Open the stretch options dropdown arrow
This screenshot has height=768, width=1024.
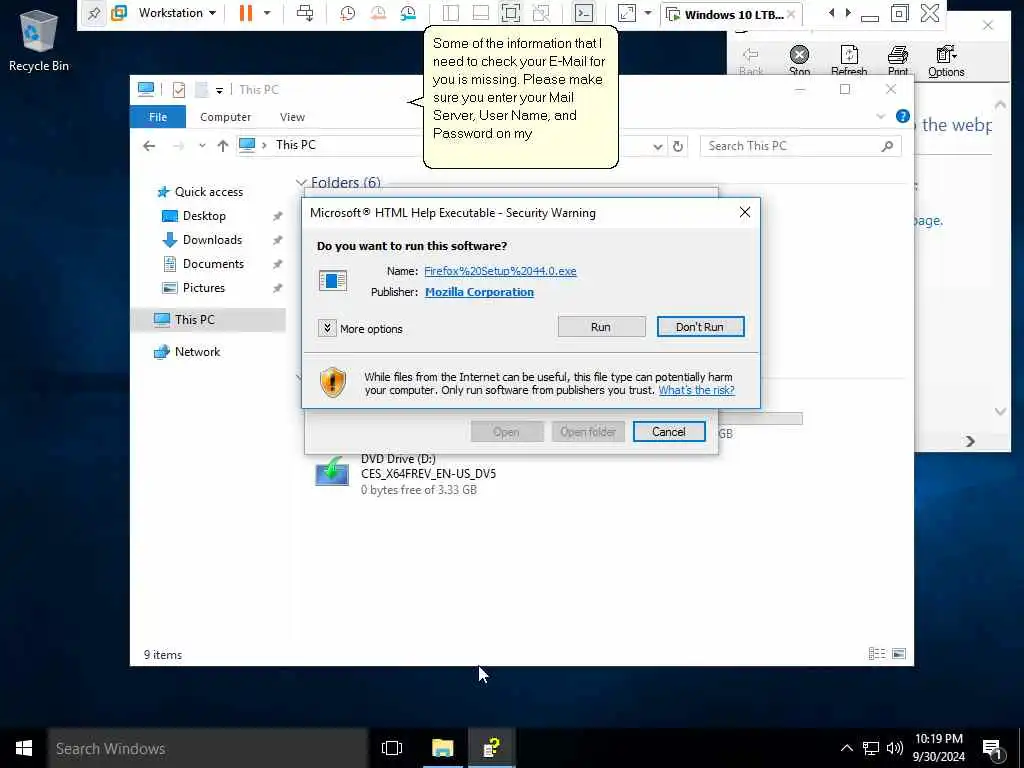point(648,13)
